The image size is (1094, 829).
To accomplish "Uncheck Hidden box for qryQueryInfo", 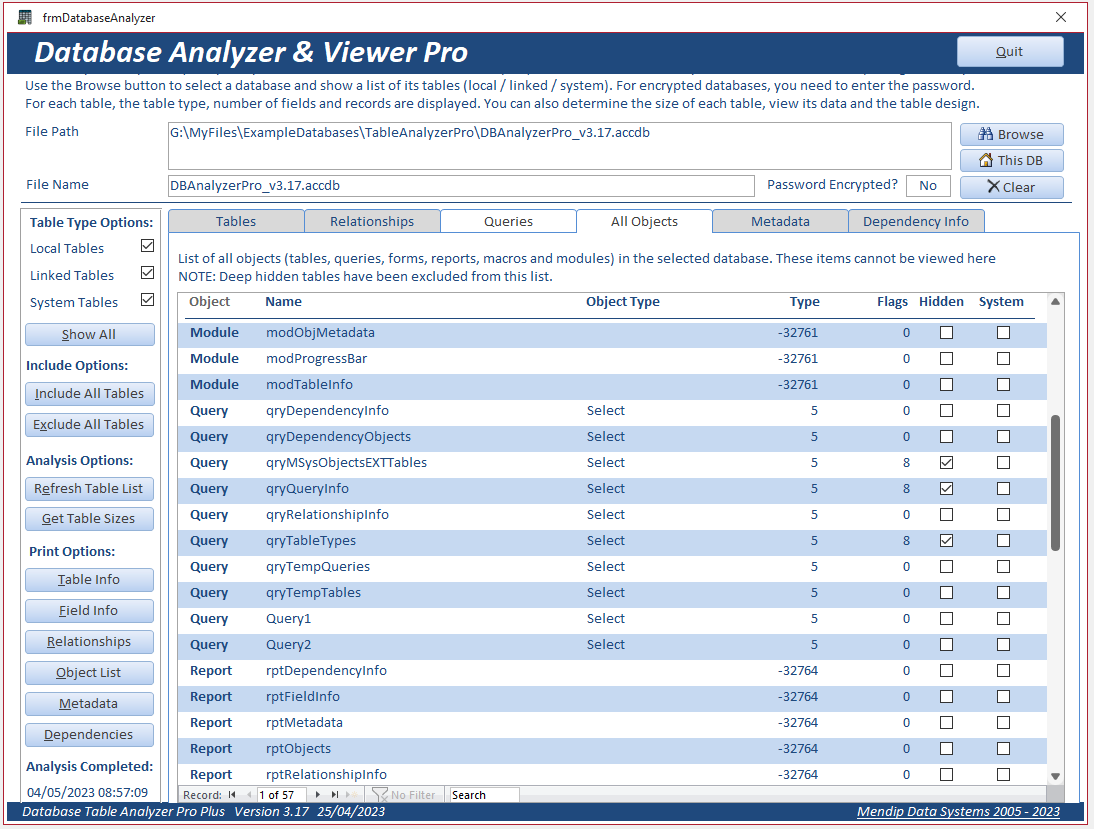I will point(946,488).
